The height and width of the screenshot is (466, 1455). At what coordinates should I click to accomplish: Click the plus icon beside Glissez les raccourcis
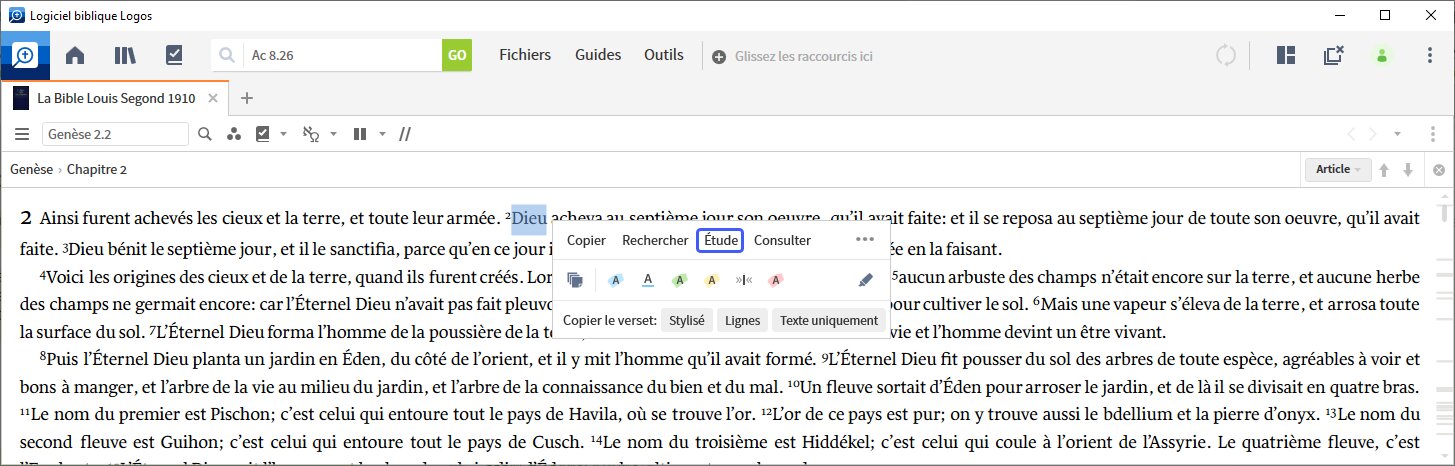click(719, 56)
